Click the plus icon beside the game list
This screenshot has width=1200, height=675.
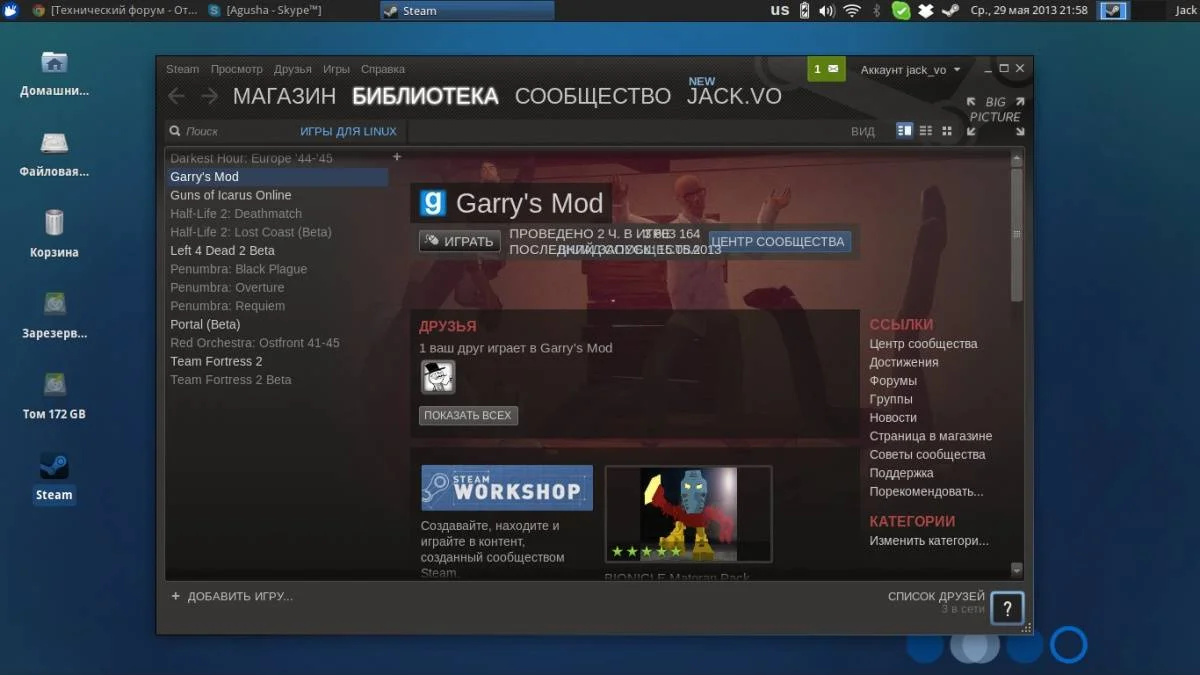click(x=397, y=157)
